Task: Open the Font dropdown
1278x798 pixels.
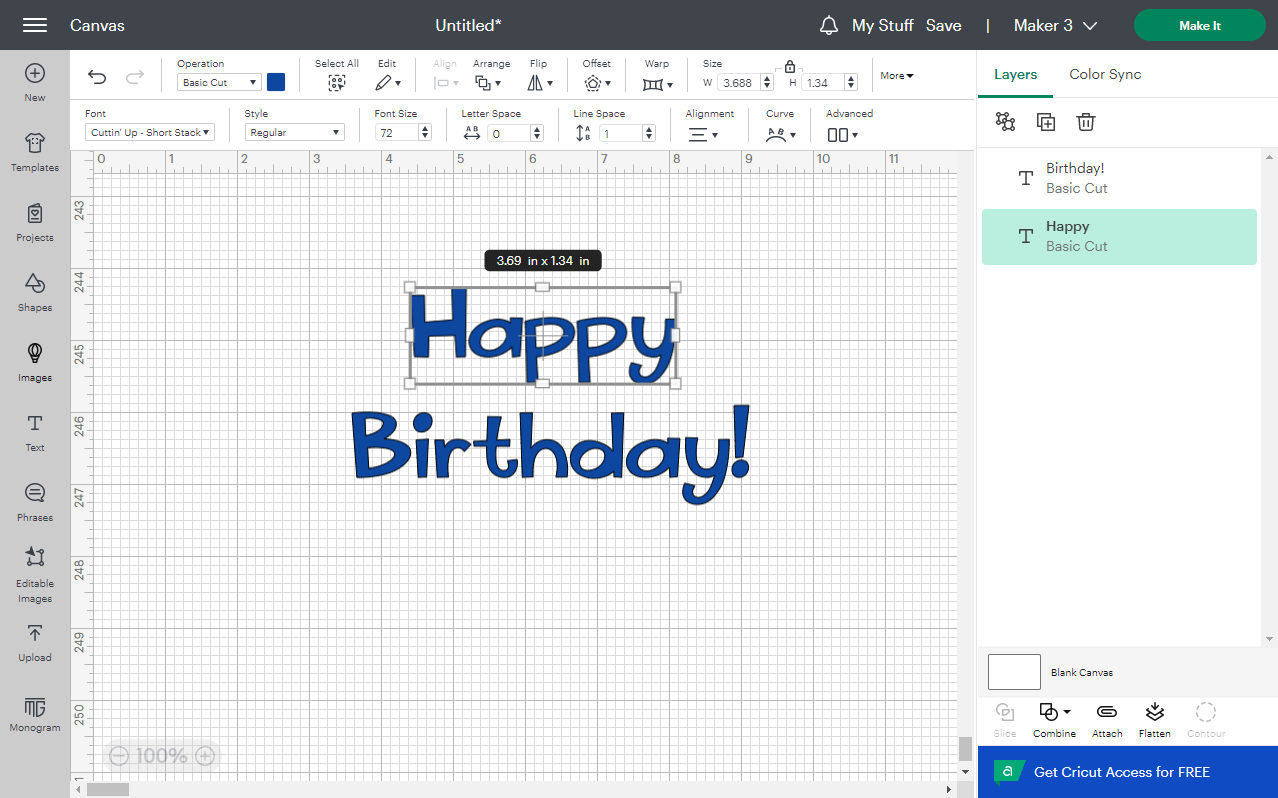Action: (x=149, y=131)
